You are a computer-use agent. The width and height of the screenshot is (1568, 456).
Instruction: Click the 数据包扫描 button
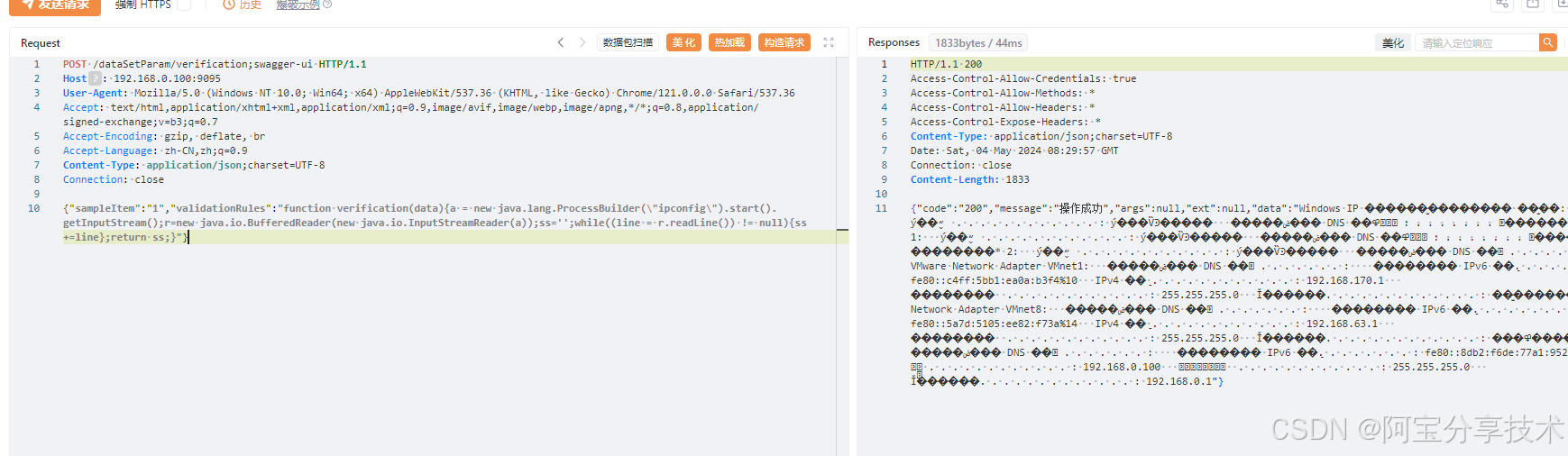pos(628,42)
